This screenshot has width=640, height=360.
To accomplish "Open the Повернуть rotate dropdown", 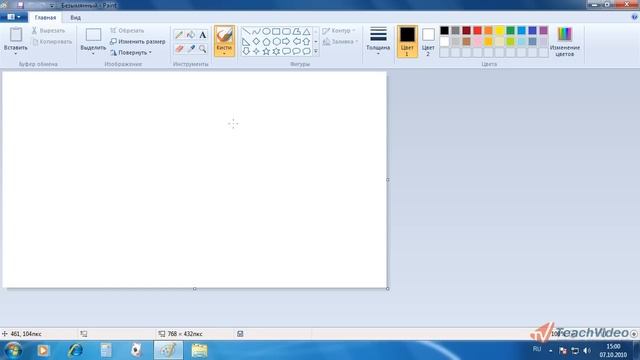I will point(131,53).
